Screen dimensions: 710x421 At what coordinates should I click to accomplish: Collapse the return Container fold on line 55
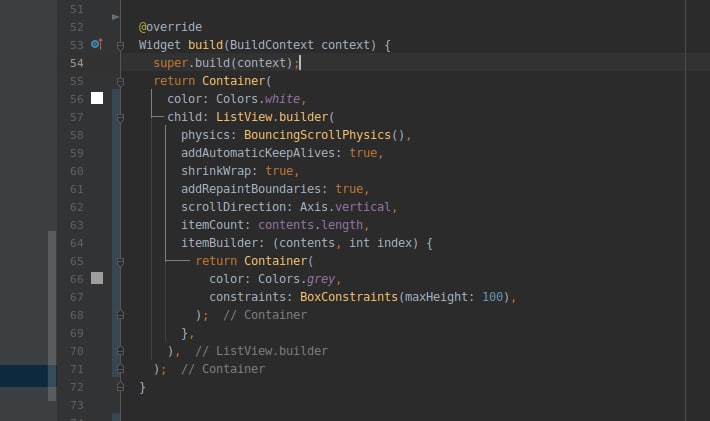[x=120, y=81]
